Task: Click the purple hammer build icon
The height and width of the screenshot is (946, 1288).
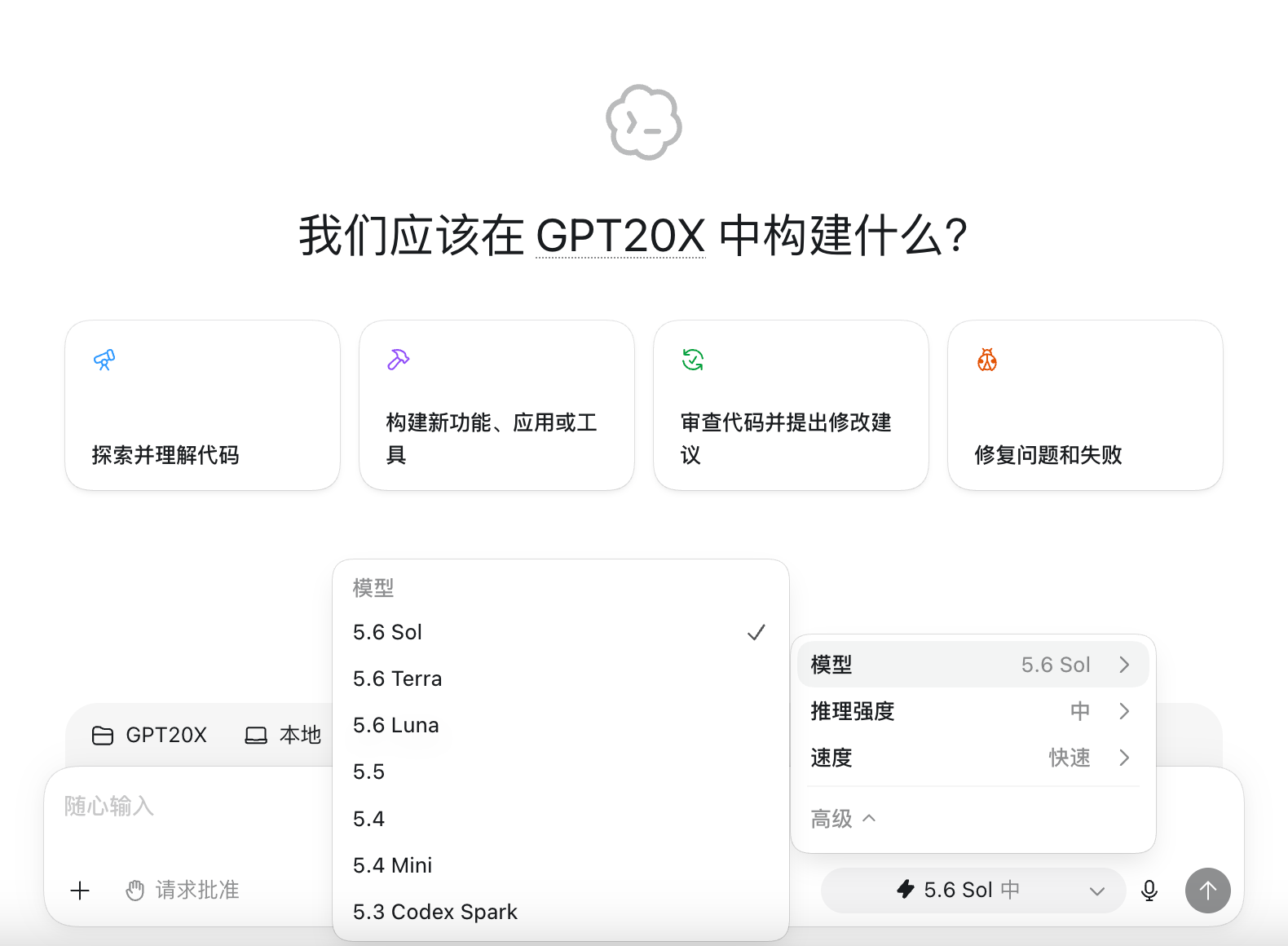Action: (398, 360)
